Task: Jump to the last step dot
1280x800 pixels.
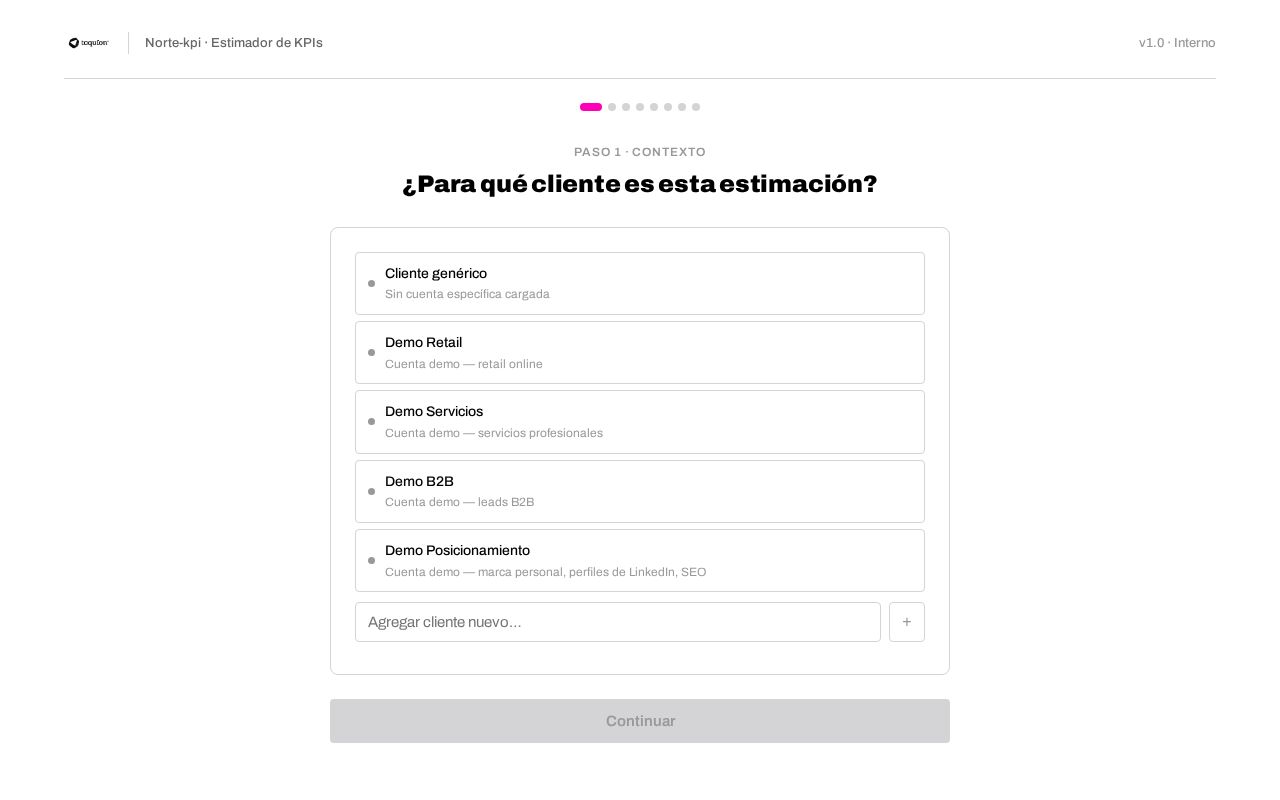Action: (x=696, y=107)
